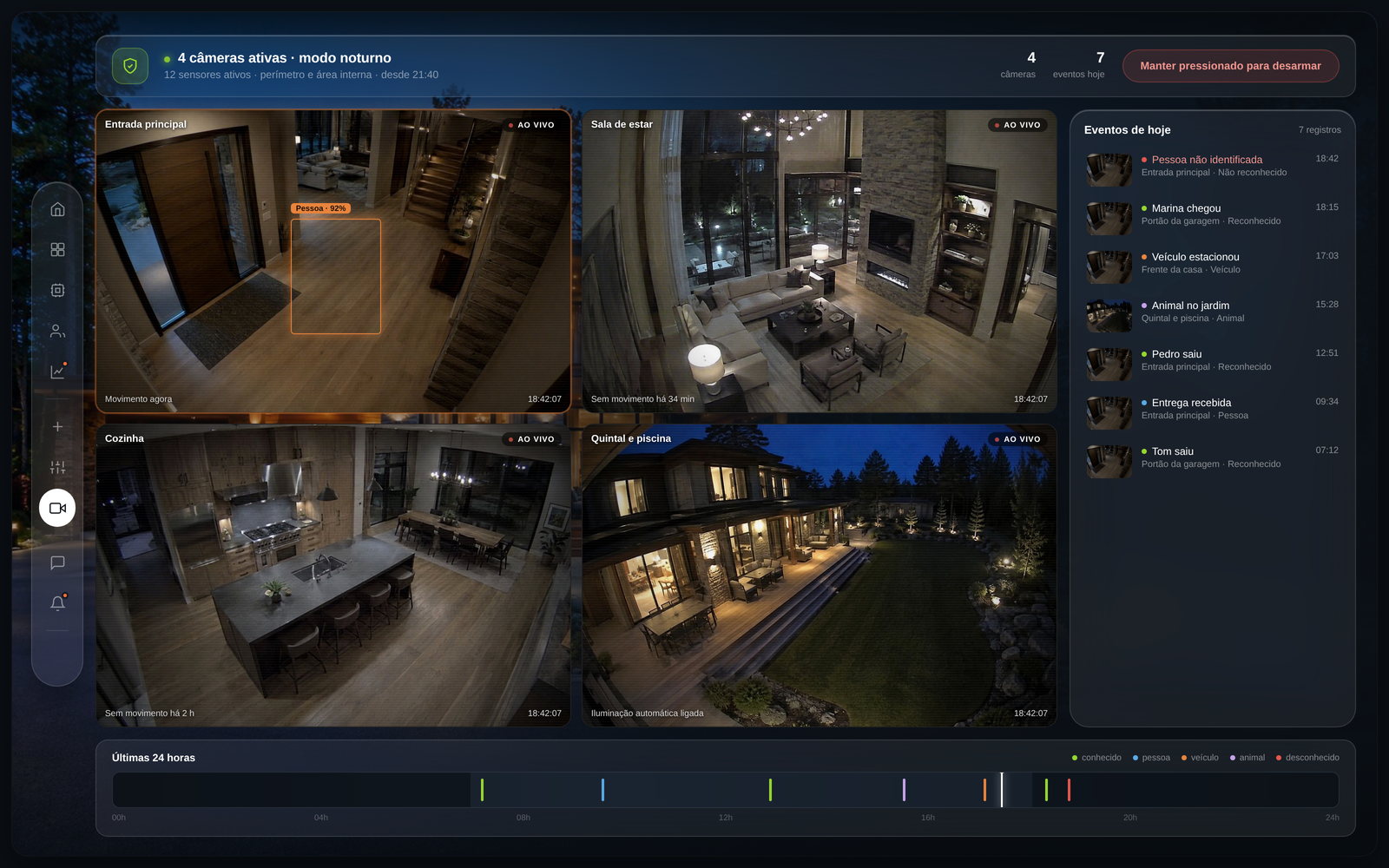Click the blue pessoa marker on timeline

click(x=602, y=790)
